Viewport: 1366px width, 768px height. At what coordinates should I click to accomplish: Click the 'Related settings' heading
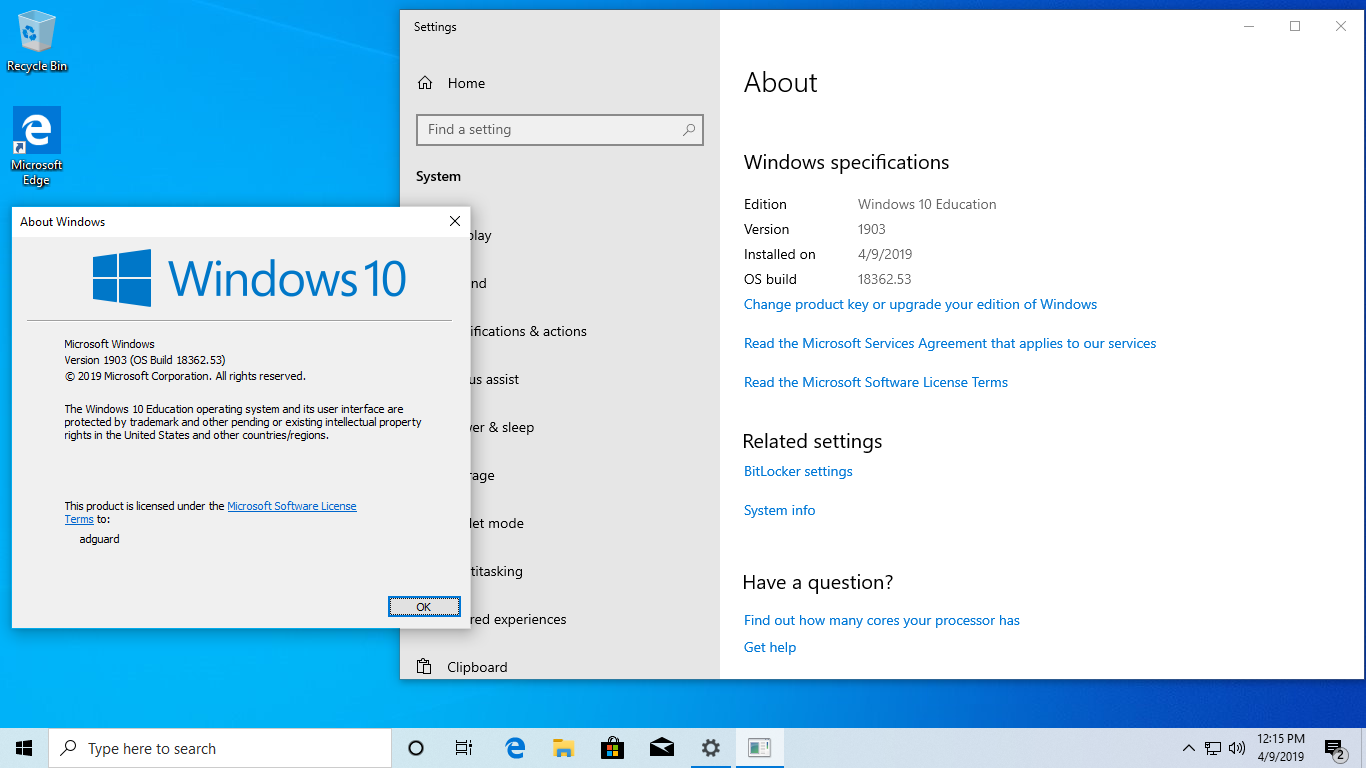[x=812, y=441]
